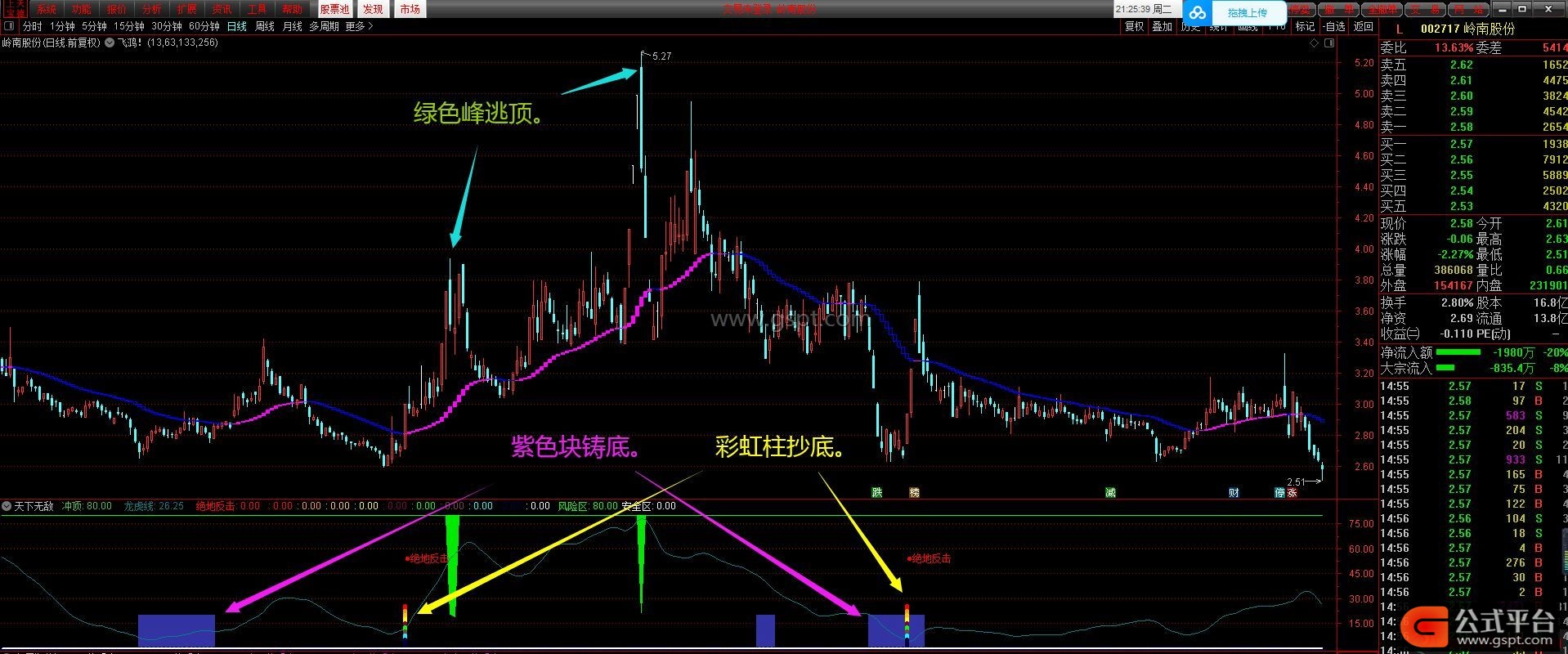
Task: Open the 工具 menu
Action: (258, 9)
